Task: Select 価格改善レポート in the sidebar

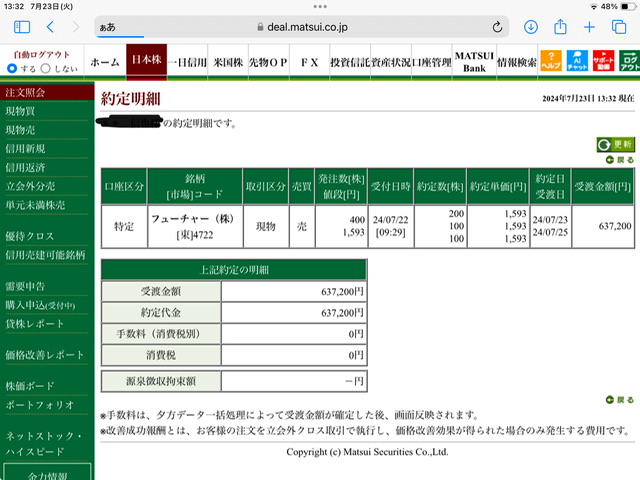Action: 44,355
